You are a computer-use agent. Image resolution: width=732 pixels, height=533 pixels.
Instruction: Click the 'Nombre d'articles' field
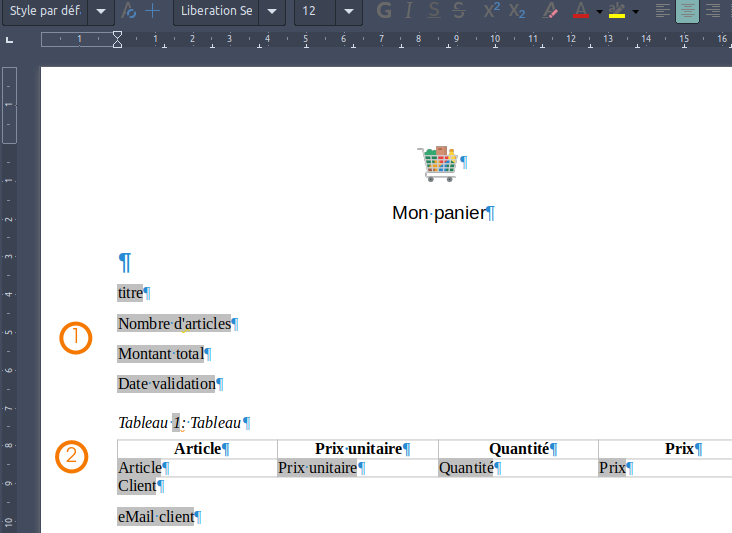(x=174, y=323)
